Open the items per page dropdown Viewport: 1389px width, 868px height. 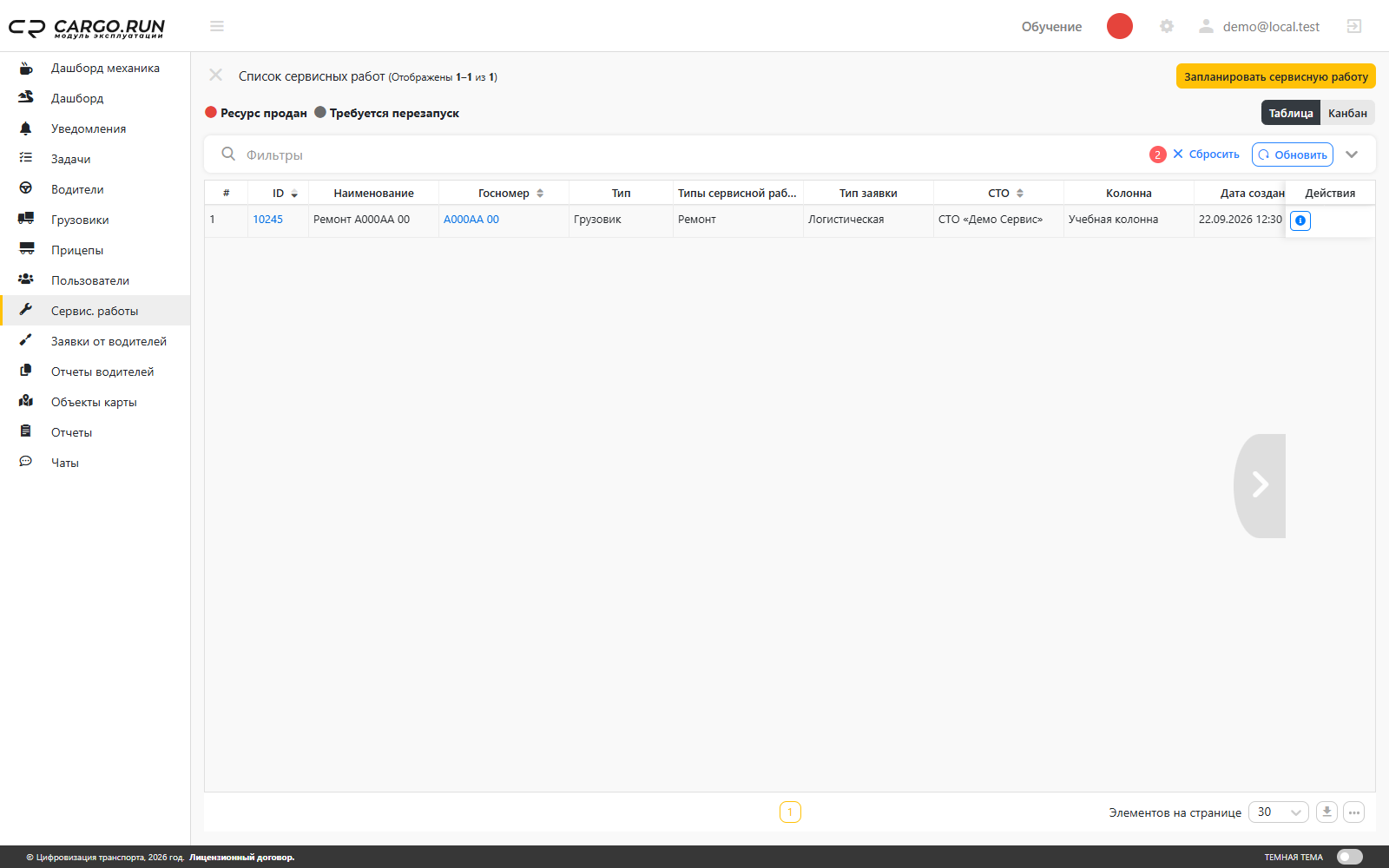pos(1278,812)
